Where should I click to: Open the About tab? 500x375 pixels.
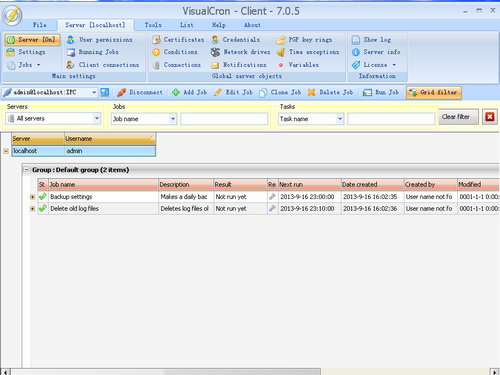coord(252,25)
